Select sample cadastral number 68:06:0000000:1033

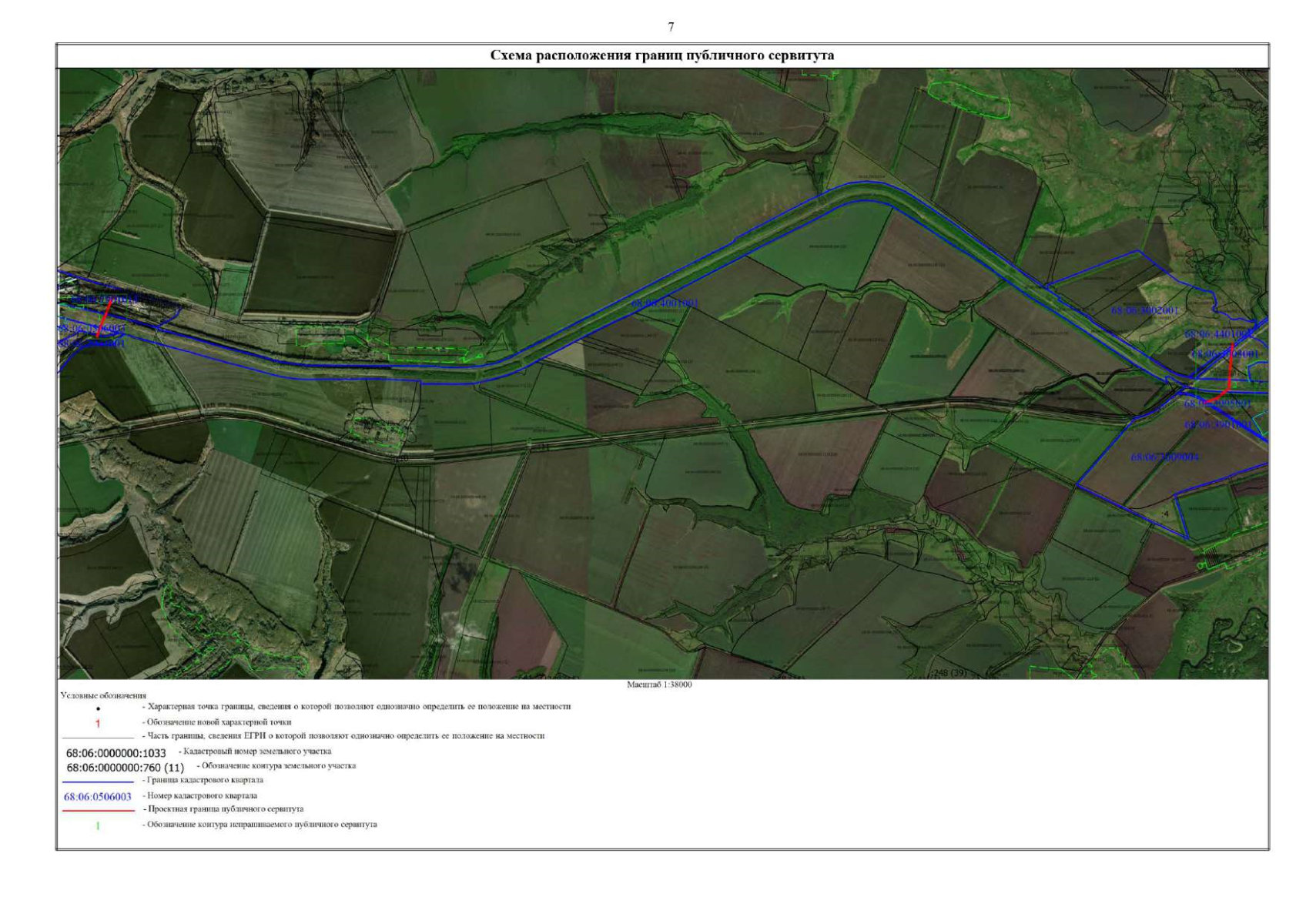[x=116, y=753]
